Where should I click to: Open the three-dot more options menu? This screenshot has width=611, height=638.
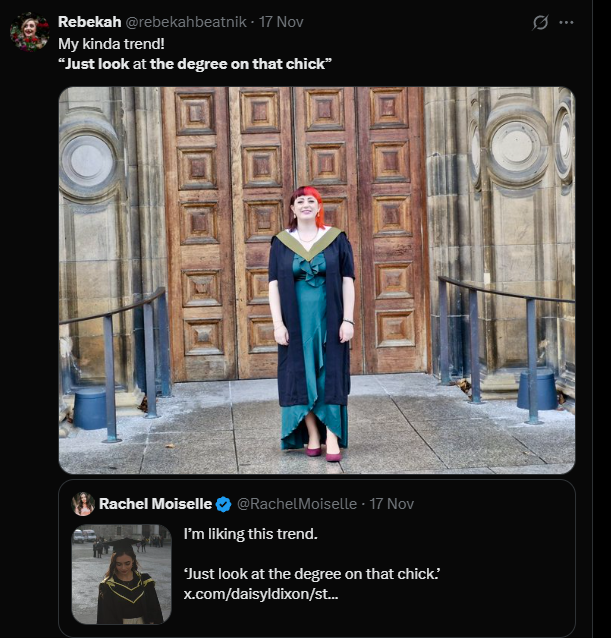tap(566, 22)
